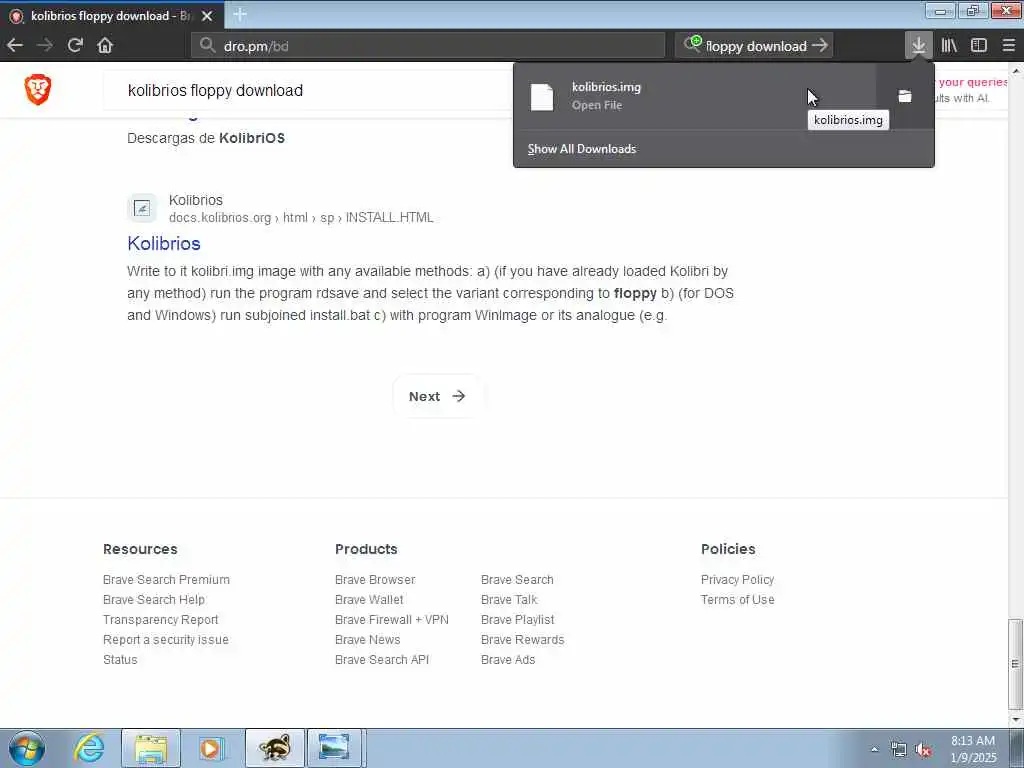Click the muted volume tray icon
1024x768 pixels.
click(x=923, y=750)
